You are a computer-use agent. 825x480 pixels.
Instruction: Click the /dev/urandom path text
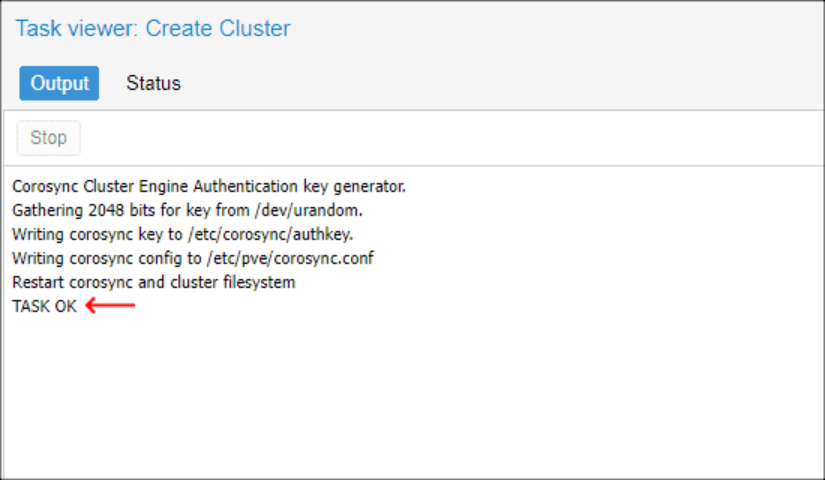(316, 210)
